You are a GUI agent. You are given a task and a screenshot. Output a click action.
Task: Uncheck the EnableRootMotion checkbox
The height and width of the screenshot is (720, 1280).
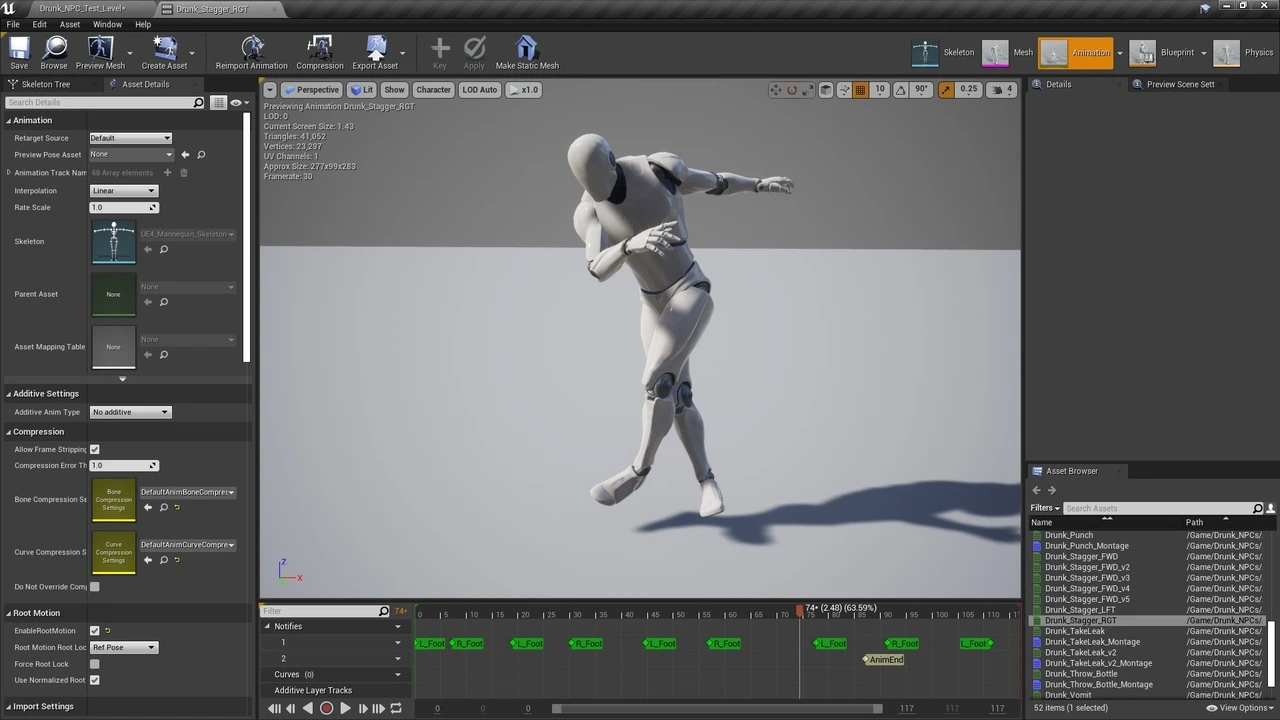95,631
